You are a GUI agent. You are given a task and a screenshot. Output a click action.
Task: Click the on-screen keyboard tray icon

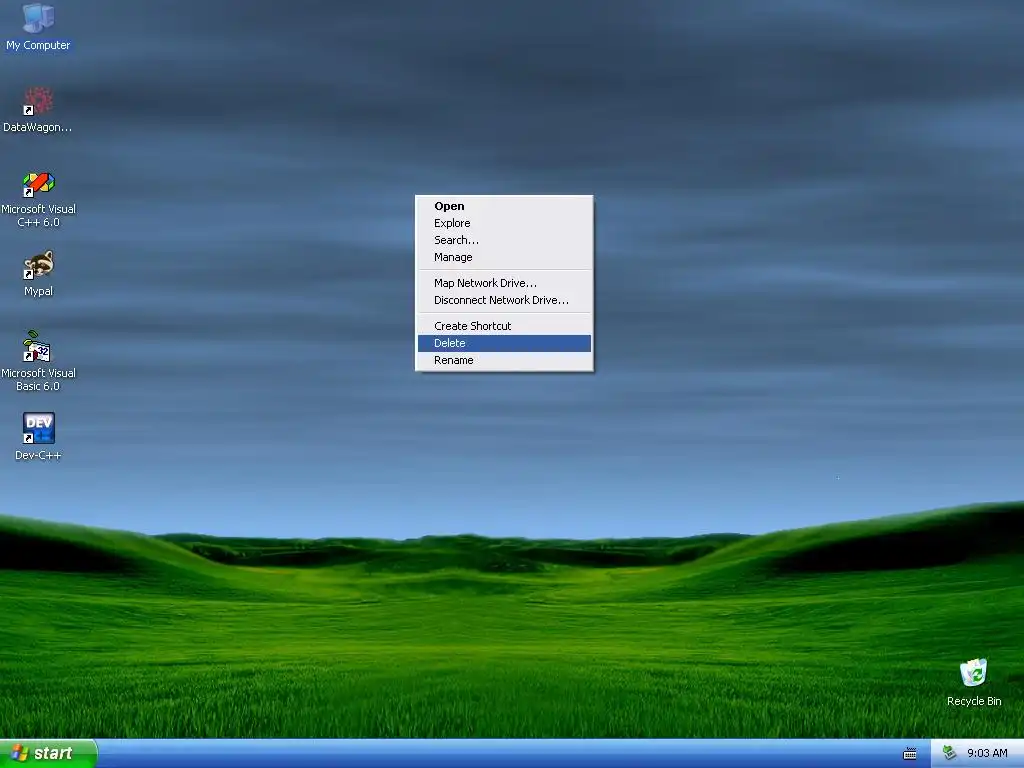click(910, 754)
